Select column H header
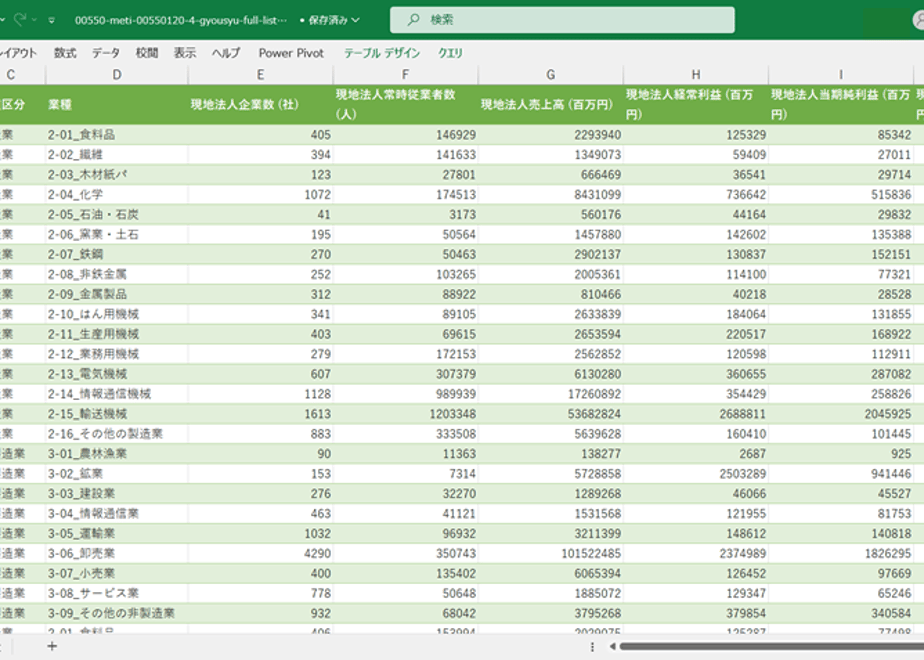Image resolution: width=924 pixels, height=660 pixels. coord(696,75)
